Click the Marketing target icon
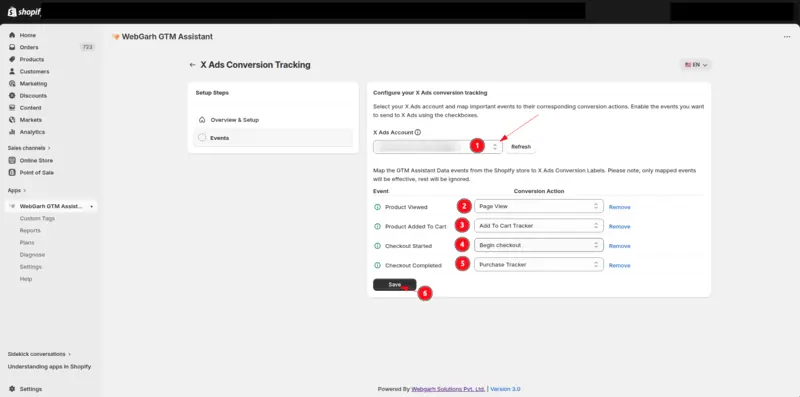Screen dimensions: 800x397 click(12, 83)
